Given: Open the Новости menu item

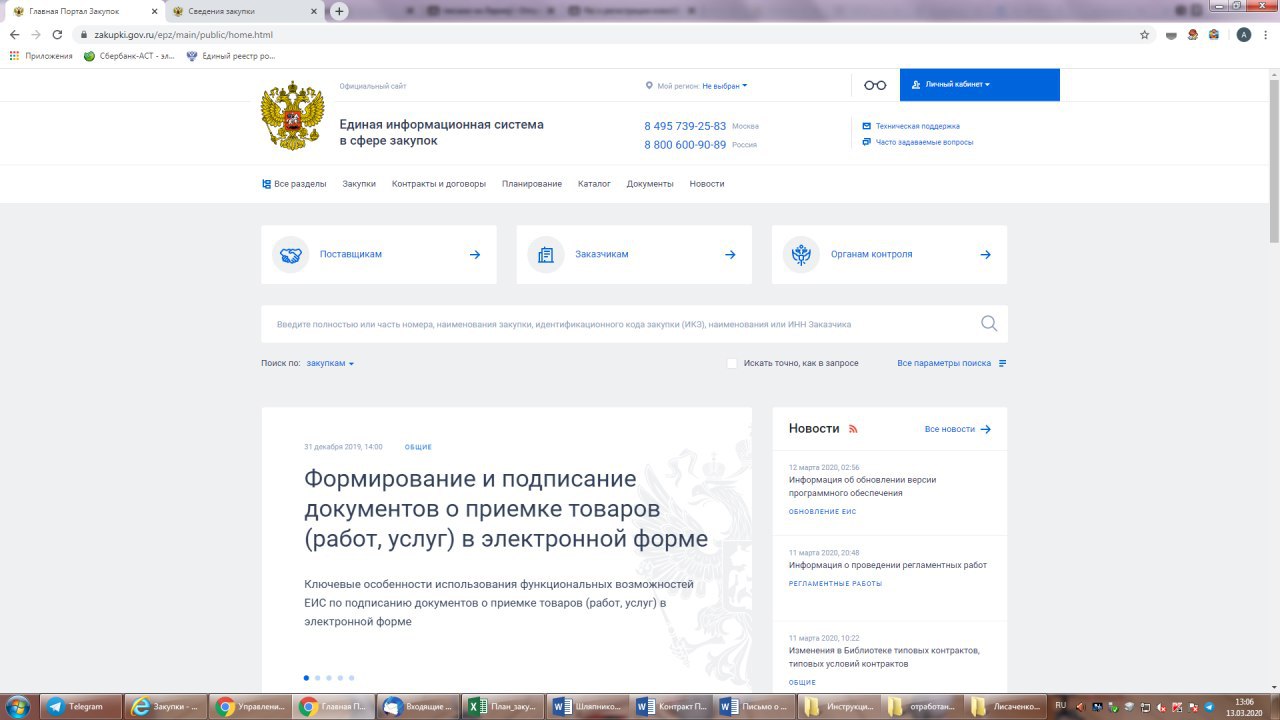Looking at the screenshot, I should 707,184.
